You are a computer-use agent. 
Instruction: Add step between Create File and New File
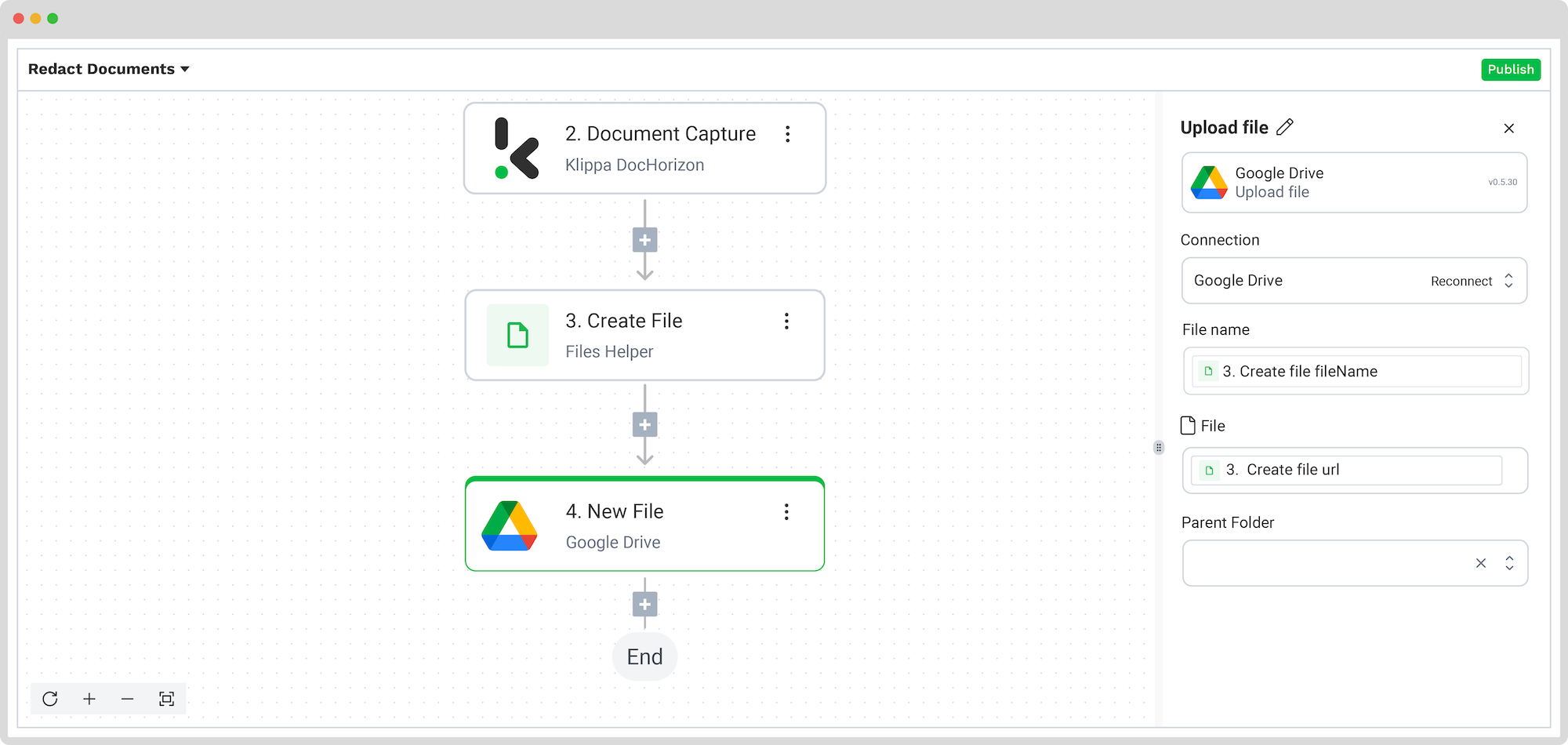644,425
